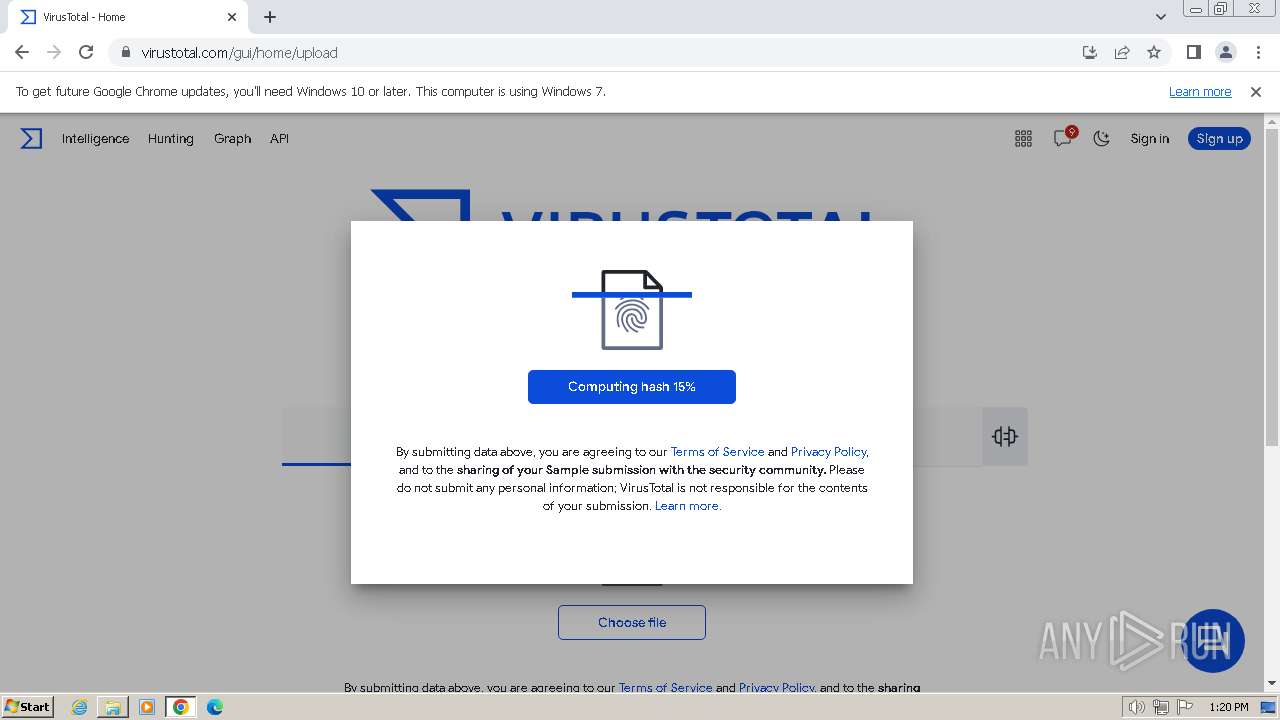Click the install app icon in address bar
This screenshot has height=720, width=1280.
pos(1090,53)
